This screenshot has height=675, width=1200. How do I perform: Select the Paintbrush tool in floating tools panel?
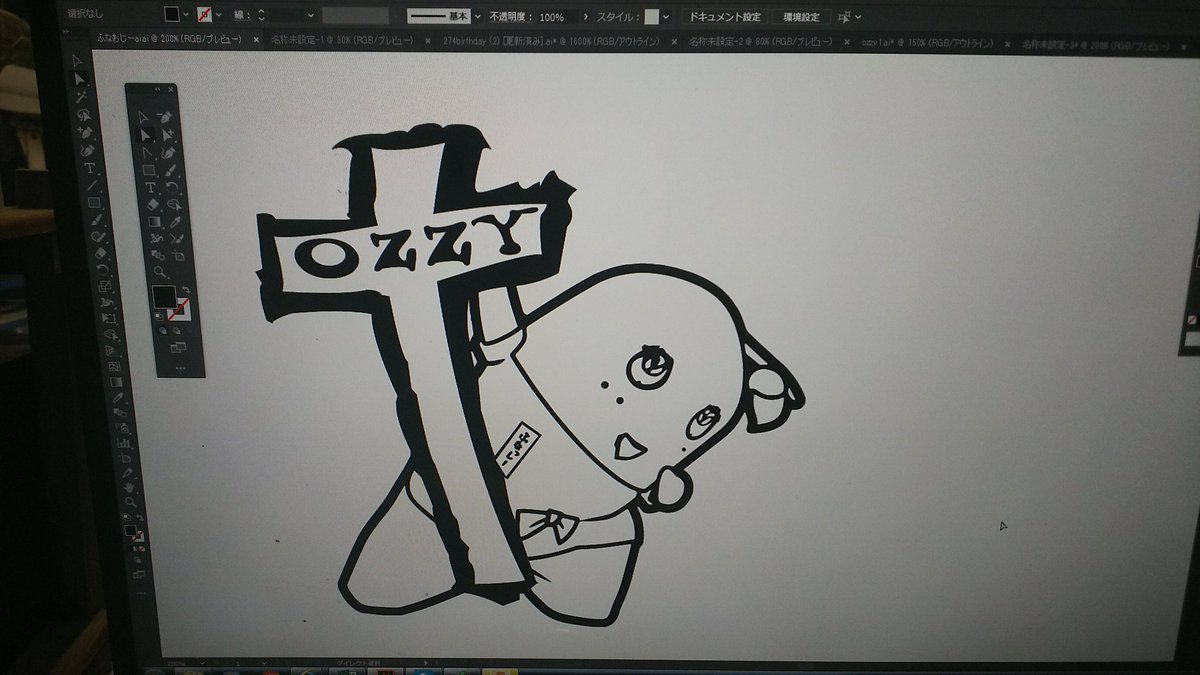pyautogui.click(x=171, y=169)
